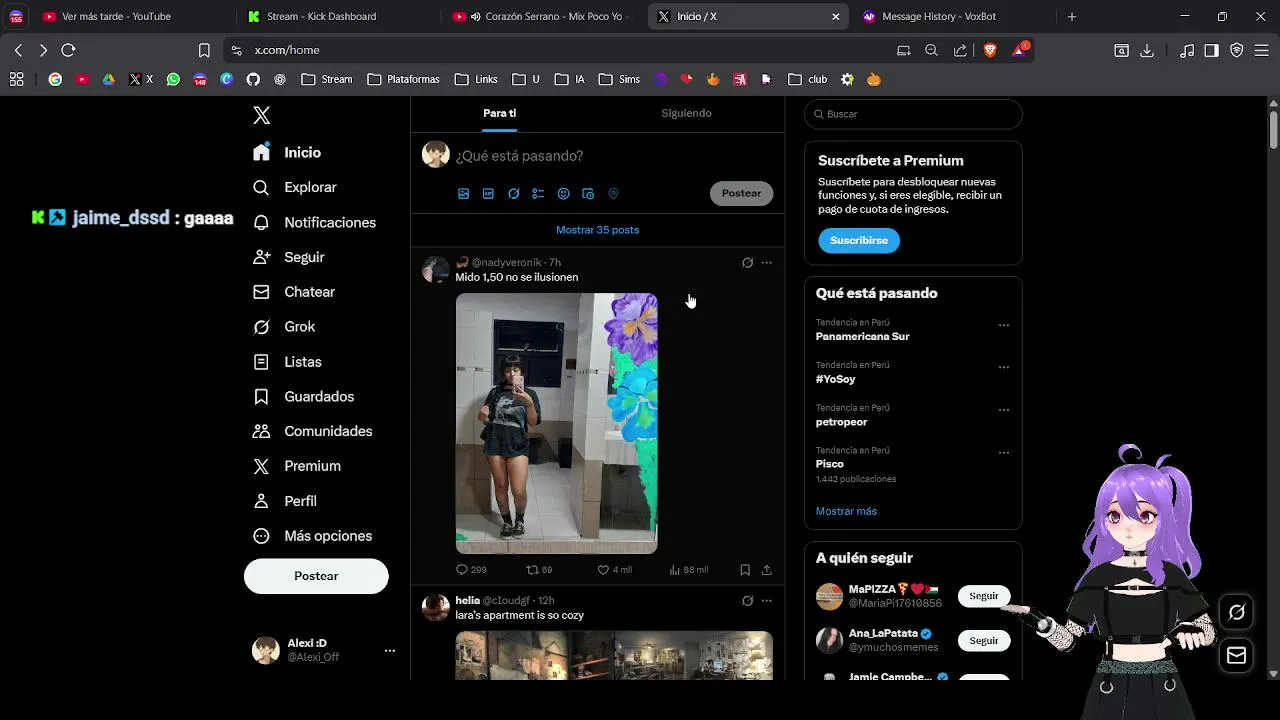
Task: Follow the MaPIZZA account
Action: coord(984,596)
